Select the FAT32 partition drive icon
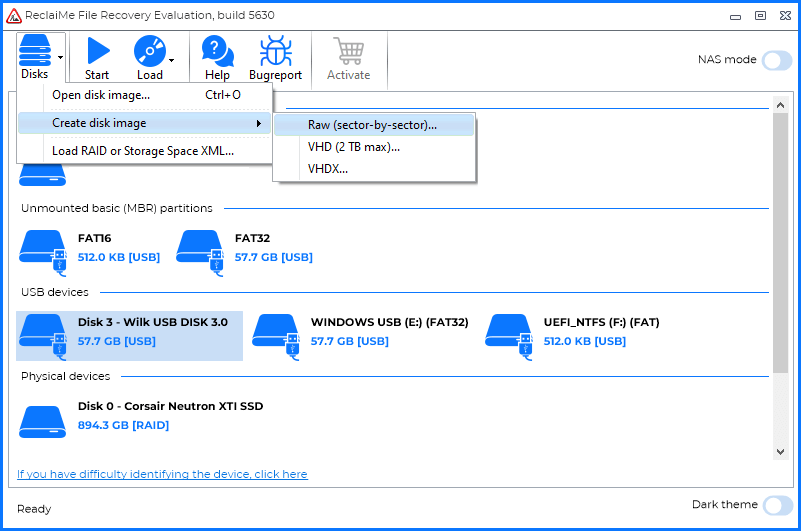801x531 pixels. pyautogui.click(x=200, y=253)
